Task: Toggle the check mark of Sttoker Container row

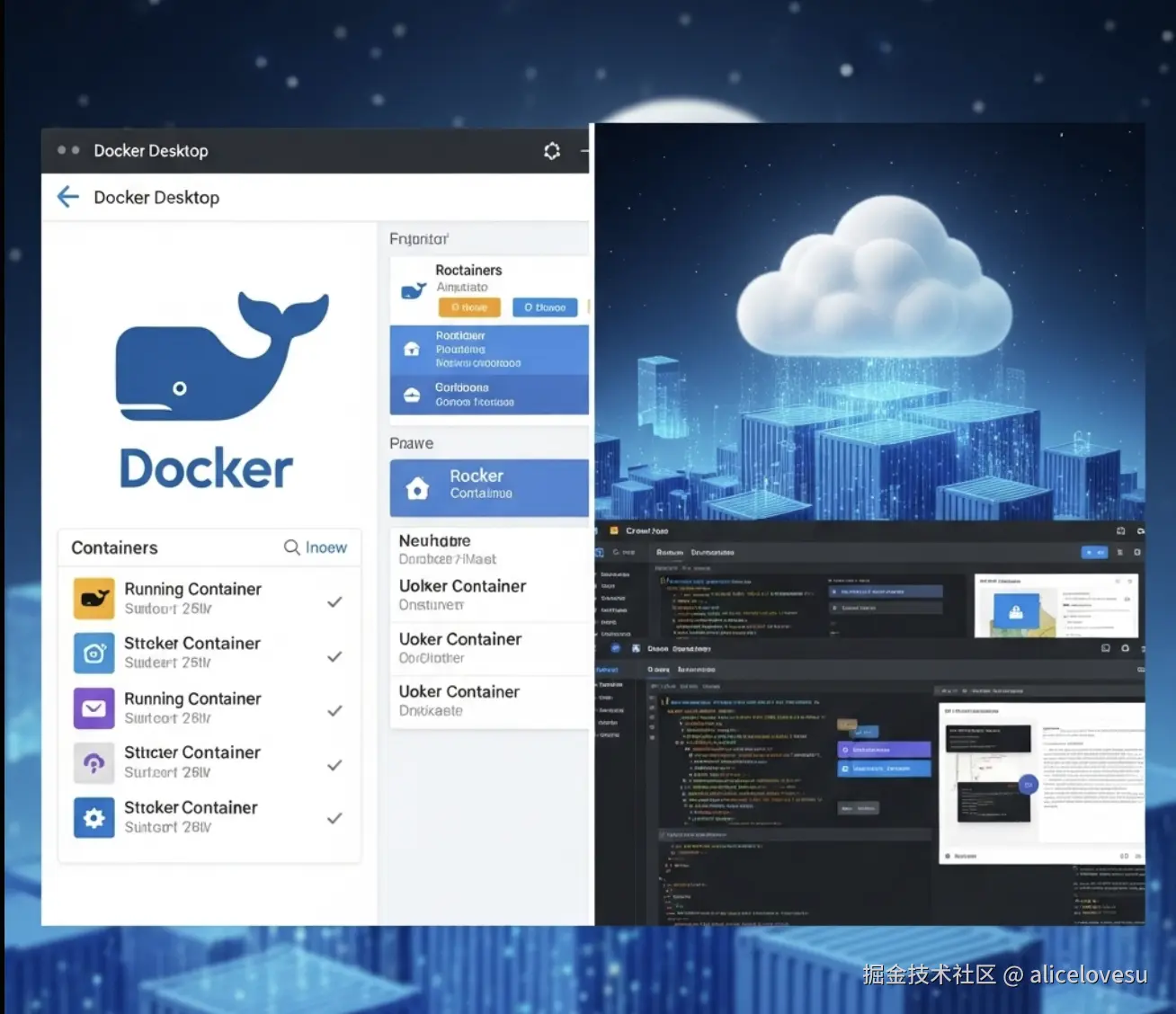Action: pos(334,819)
